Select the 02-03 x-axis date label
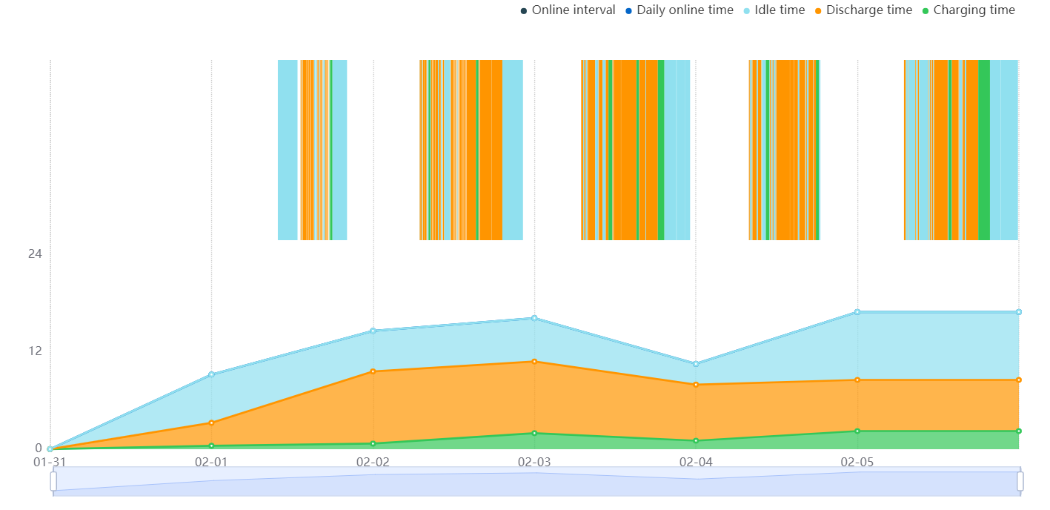1050x510 pixels. point(534,462)
